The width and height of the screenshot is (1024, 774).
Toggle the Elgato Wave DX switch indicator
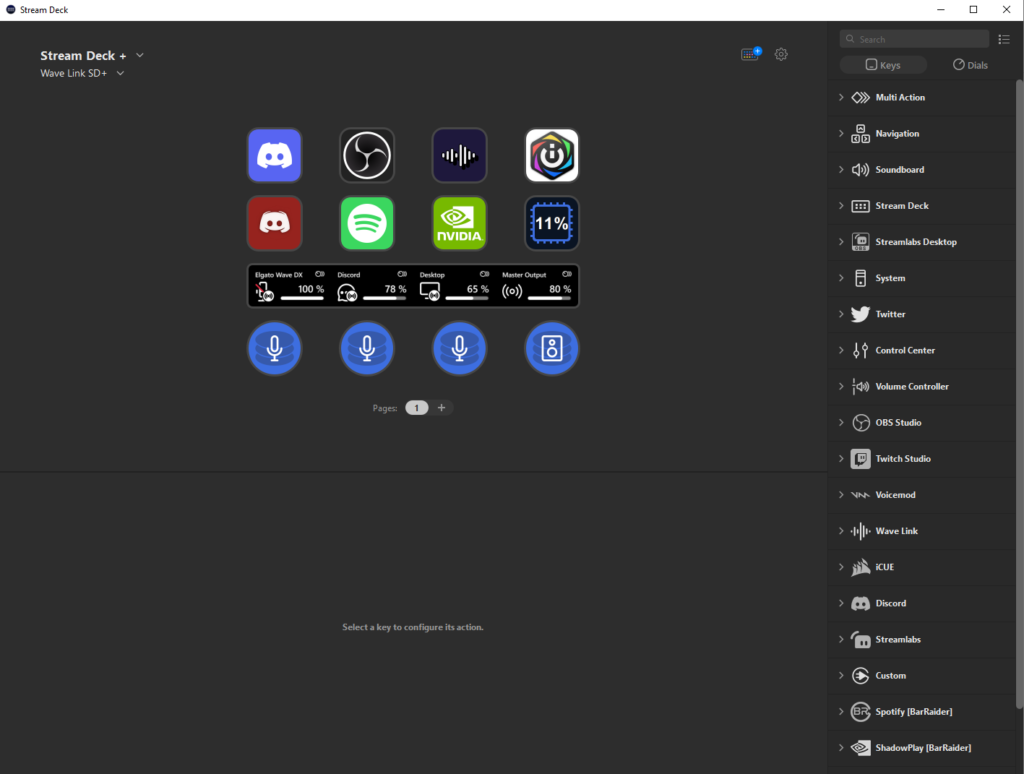click(321, 274)
